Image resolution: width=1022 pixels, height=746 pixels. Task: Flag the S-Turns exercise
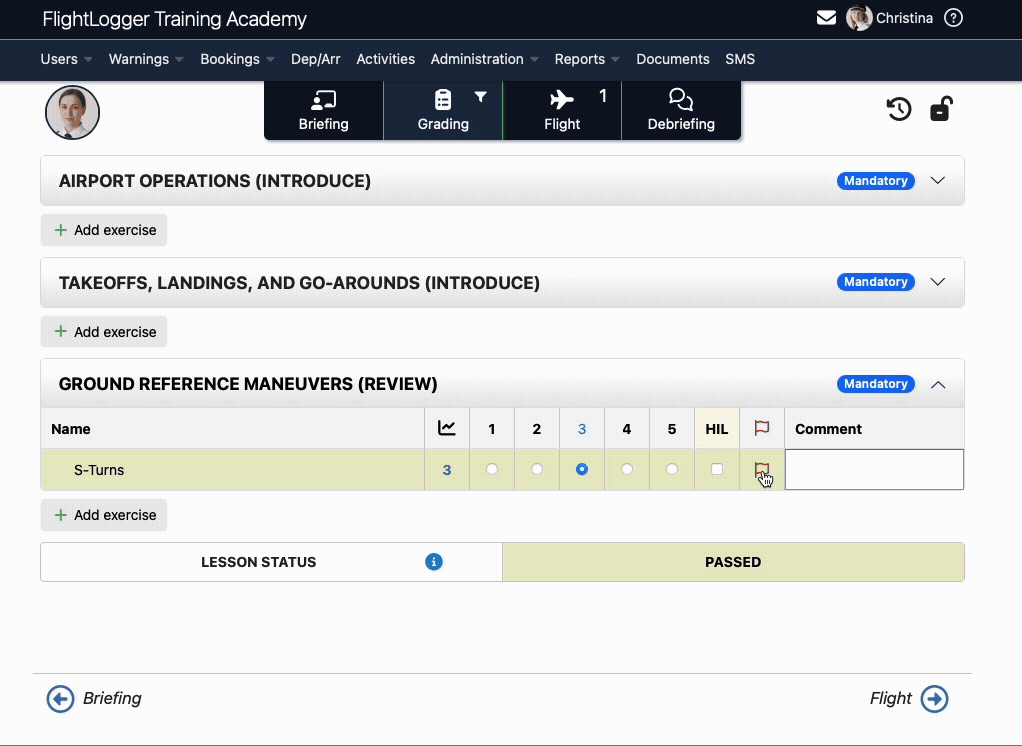(x=761, y=469)
